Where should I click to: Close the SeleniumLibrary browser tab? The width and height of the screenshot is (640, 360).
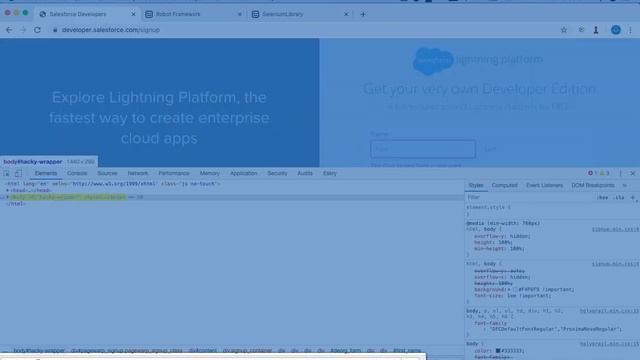(346, 14)
